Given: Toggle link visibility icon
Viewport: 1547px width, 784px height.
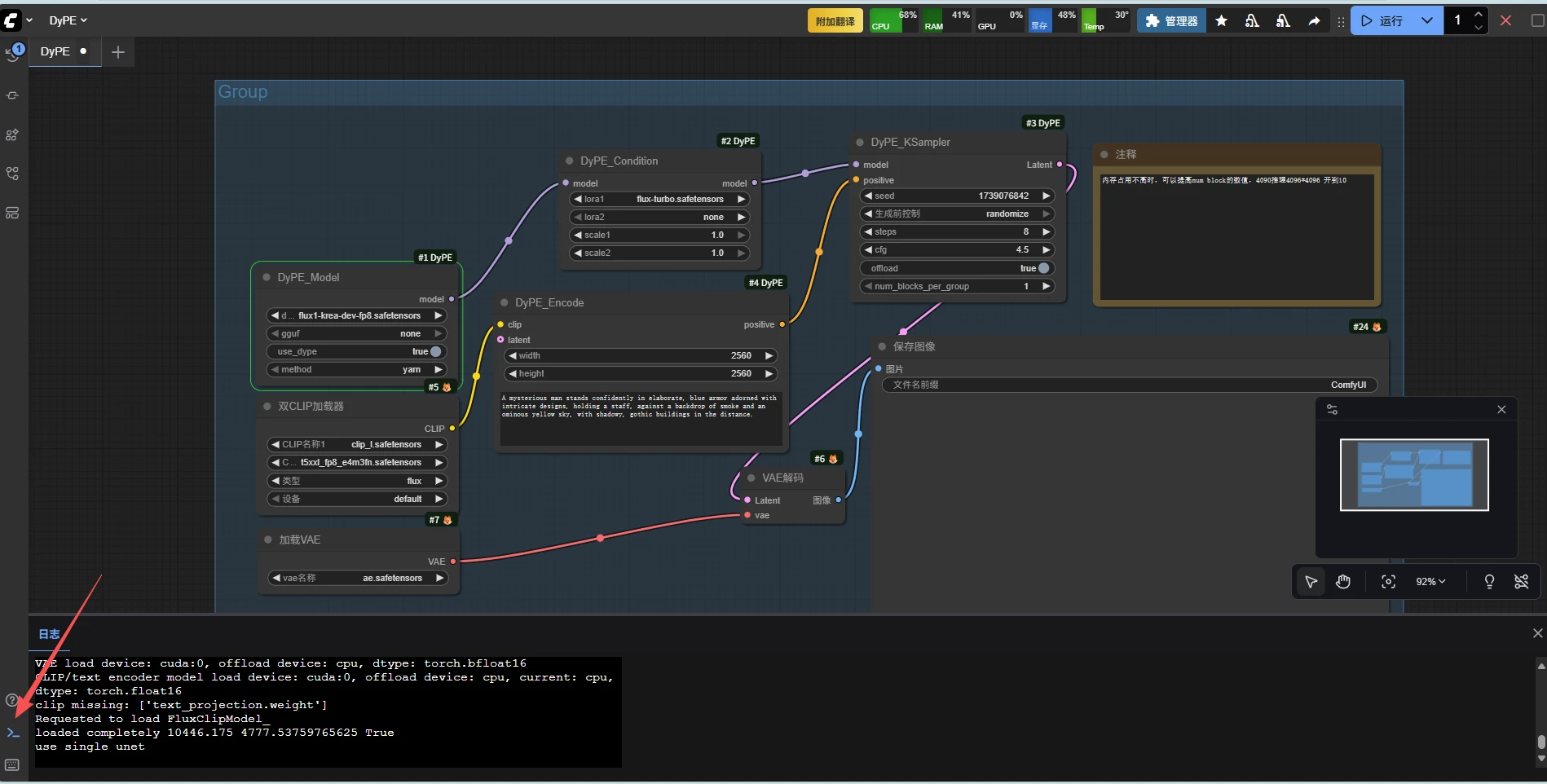Looking at the screenshot, I should [x=1521, y=581].
